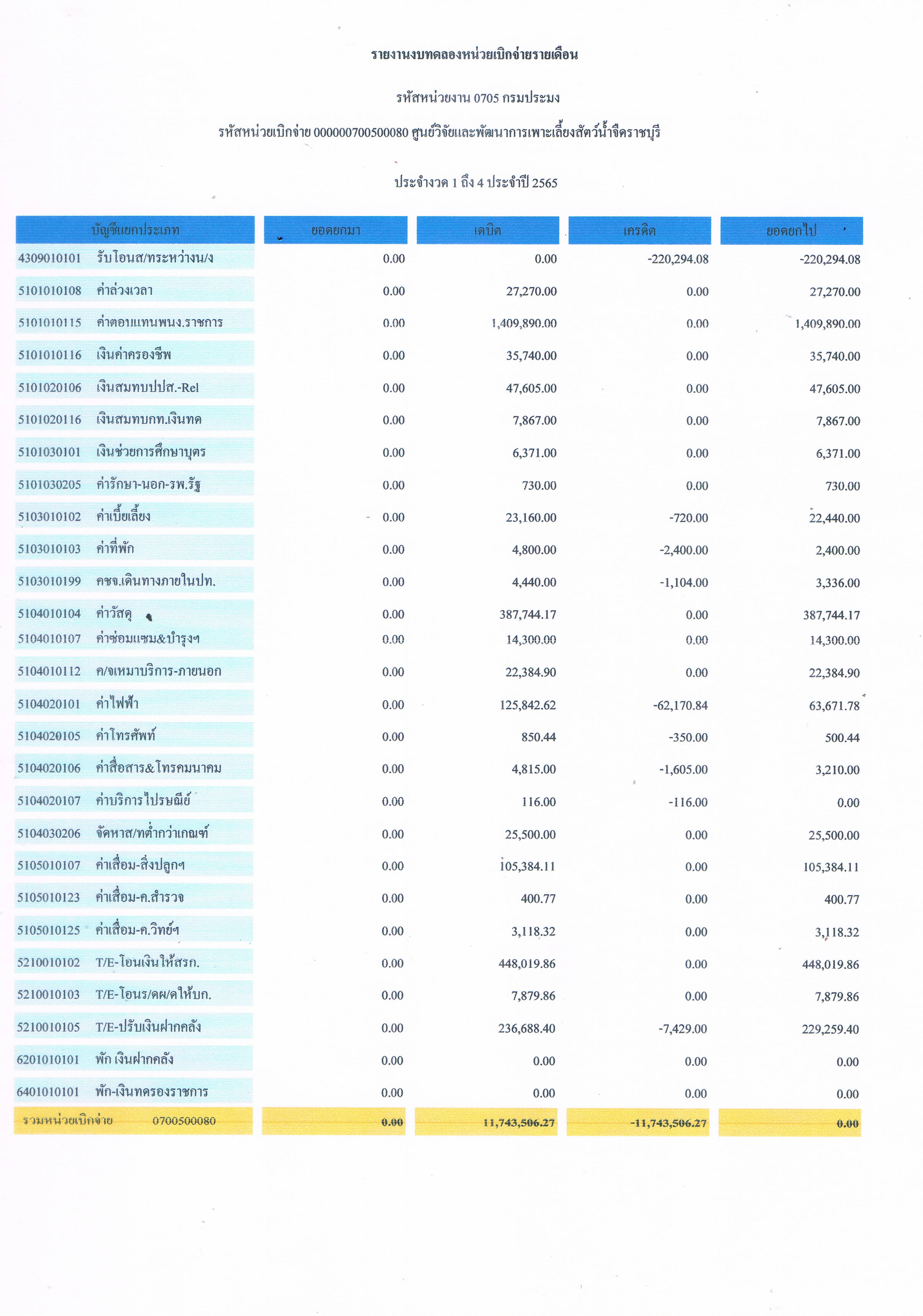This screenshot has height=1316, width=923.
Task: Click the เดบิต column header
Action: [487, 231]
